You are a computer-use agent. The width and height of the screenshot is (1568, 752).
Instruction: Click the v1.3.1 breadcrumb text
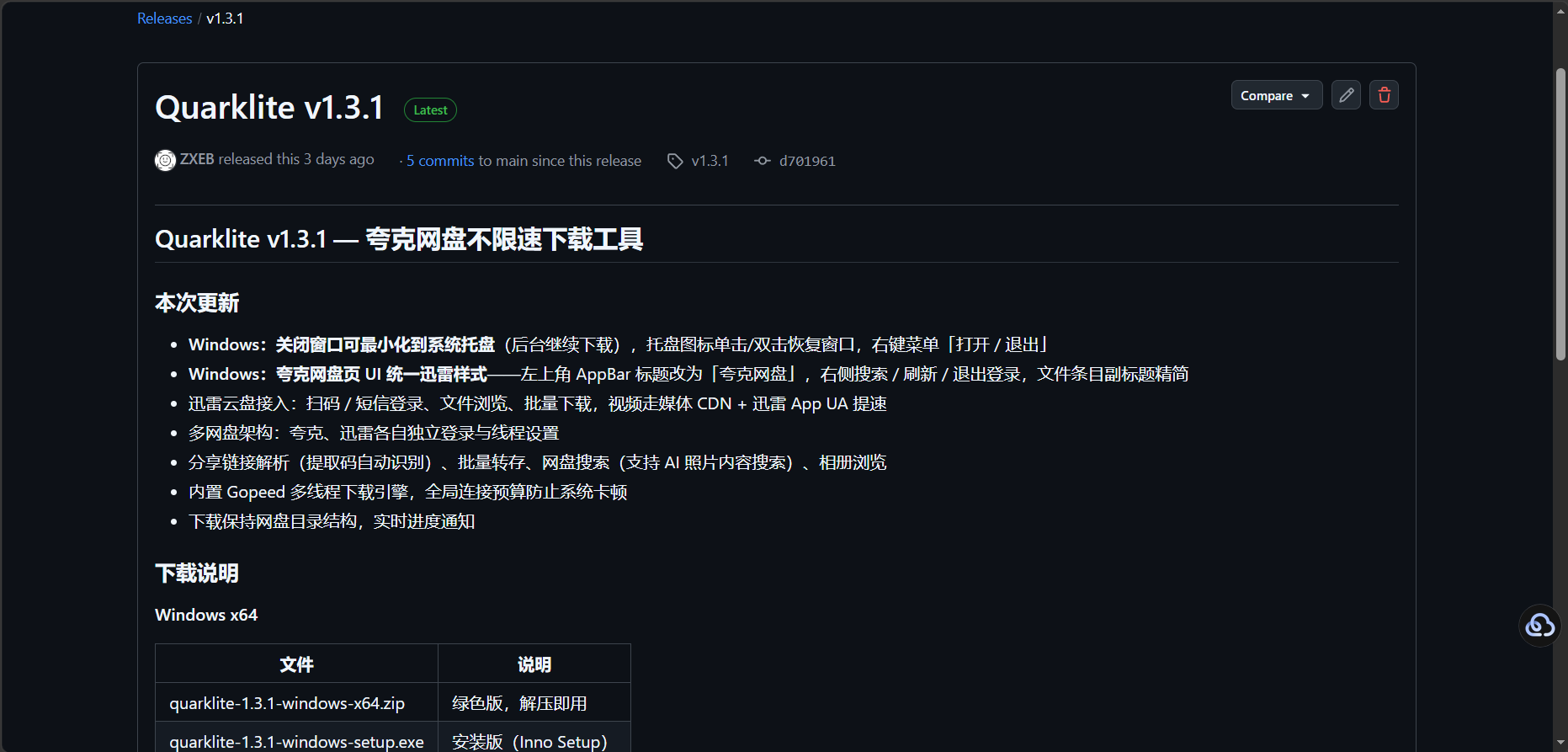tap(225, 19)
